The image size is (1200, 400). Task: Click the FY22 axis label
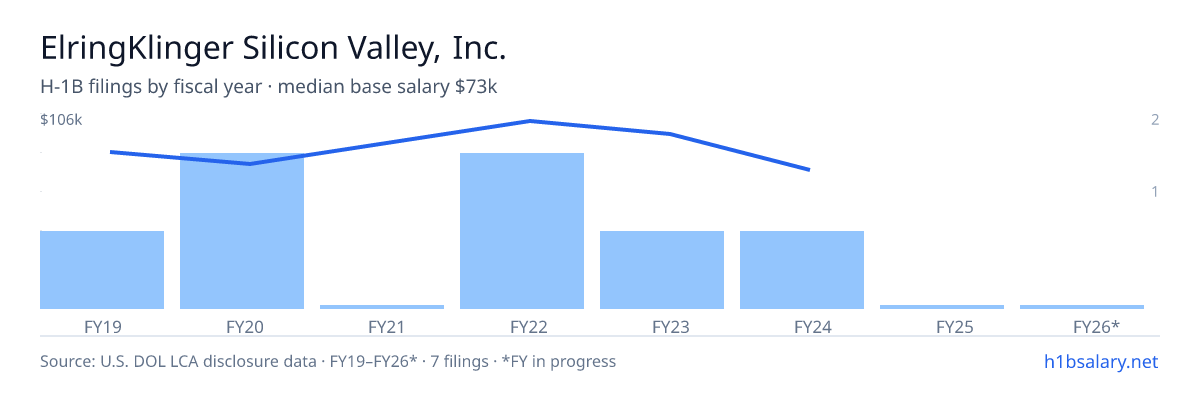(526, 326)
